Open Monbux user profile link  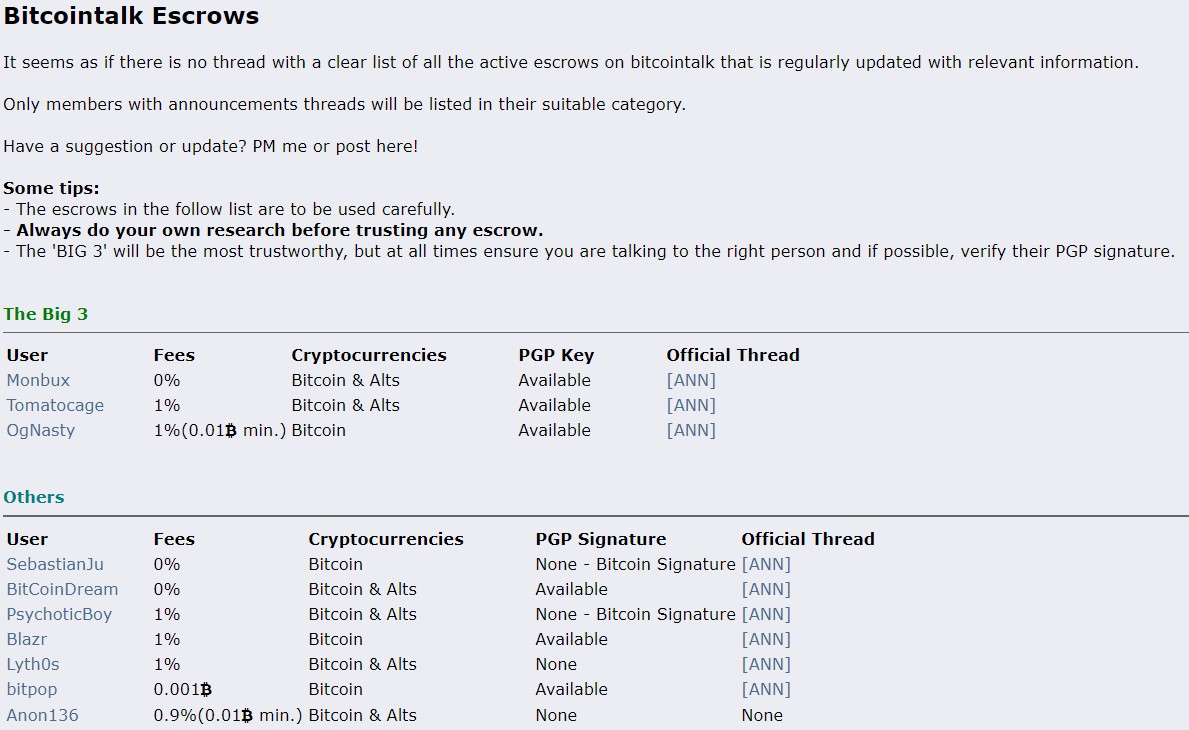click(38, 380)
